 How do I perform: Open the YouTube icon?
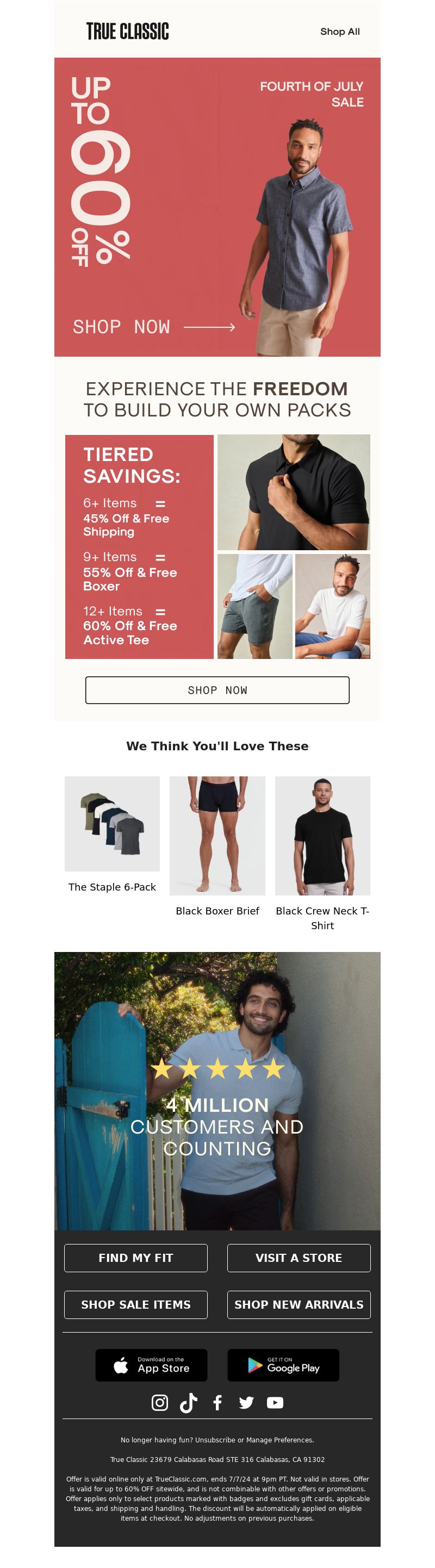click(275, 1403)
